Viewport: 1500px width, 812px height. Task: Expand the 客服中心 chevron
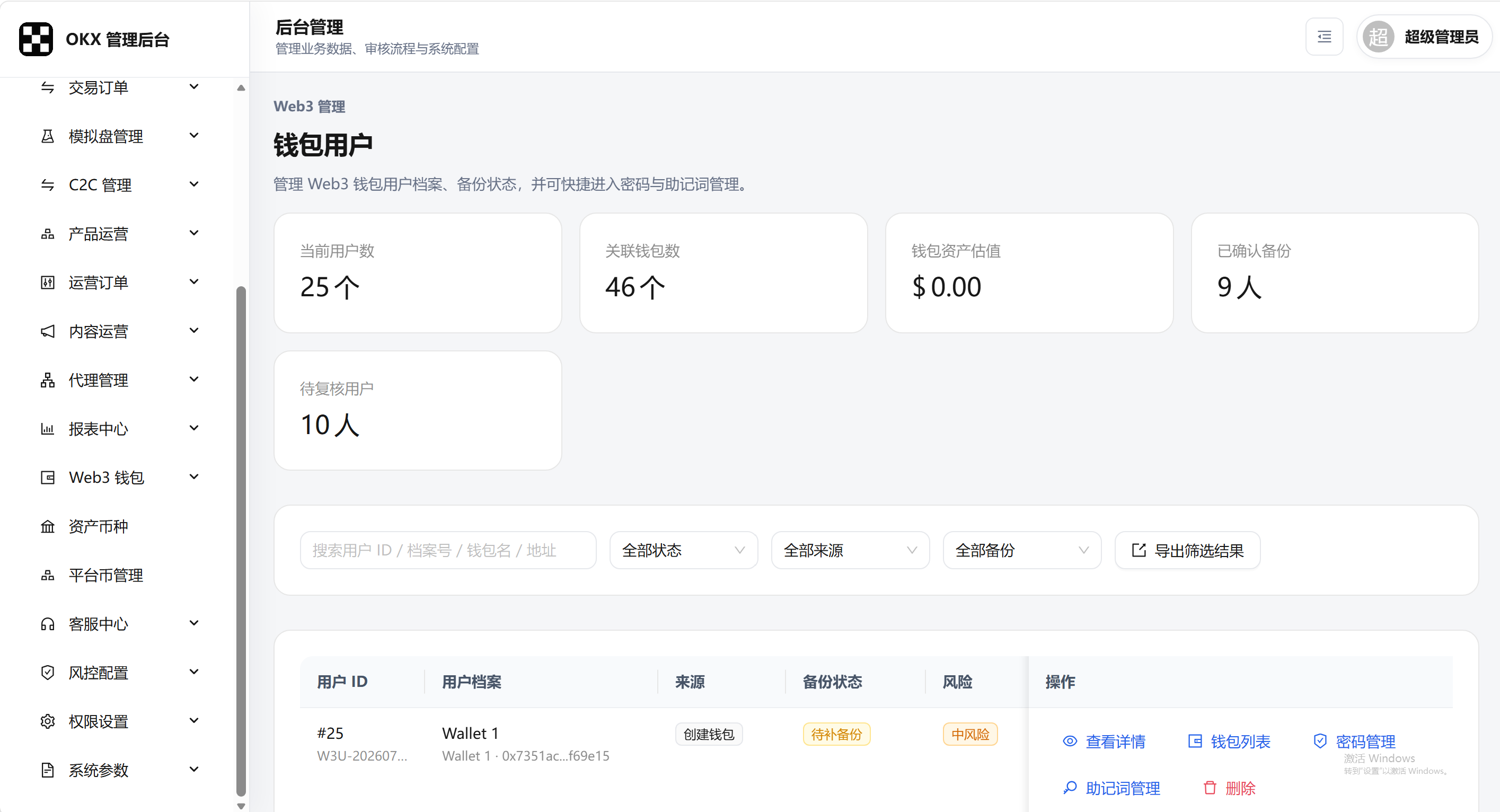(x=194, y=623)
